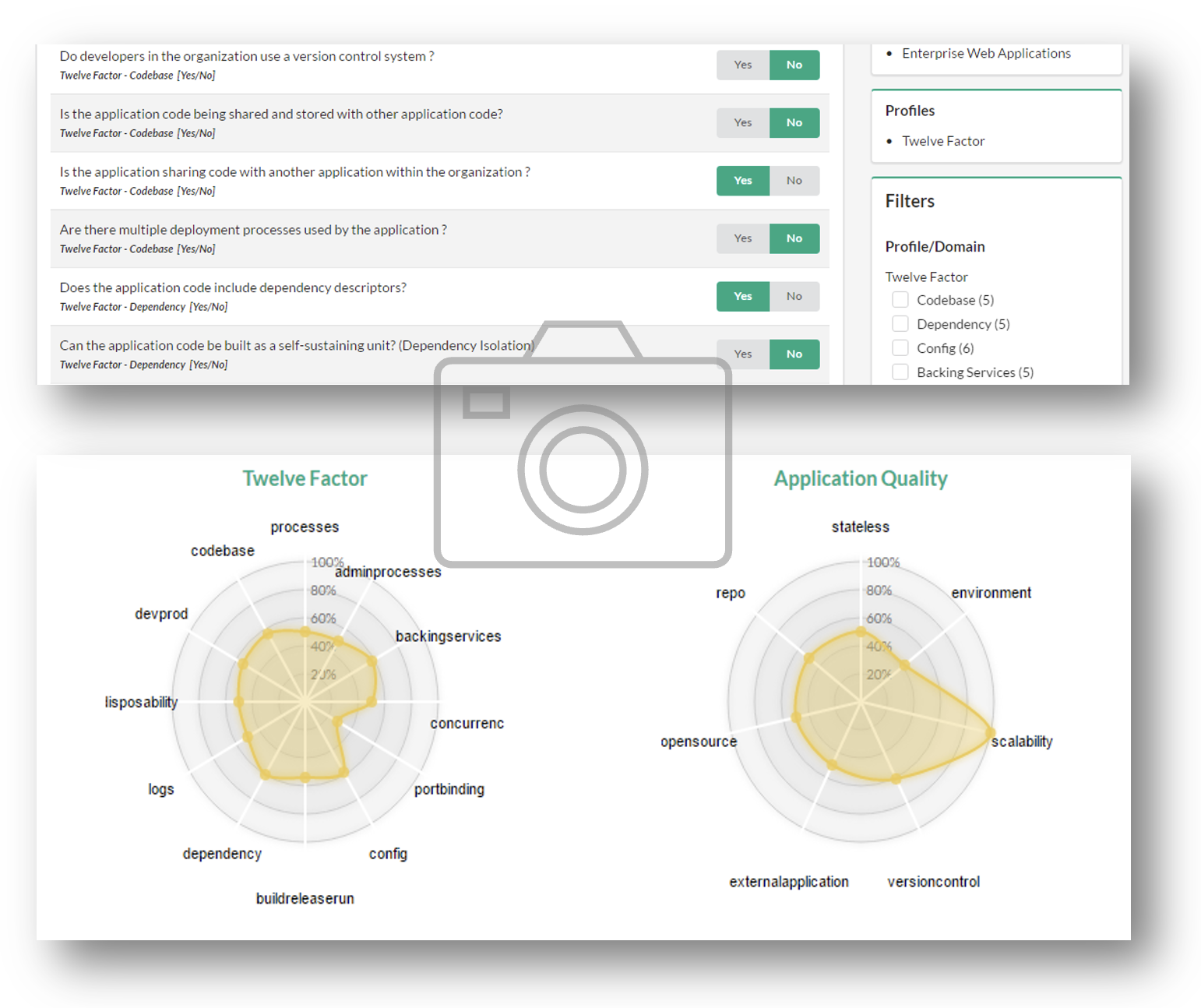Enable the Codebase (5) filter checkbox

tap(900, 300)
